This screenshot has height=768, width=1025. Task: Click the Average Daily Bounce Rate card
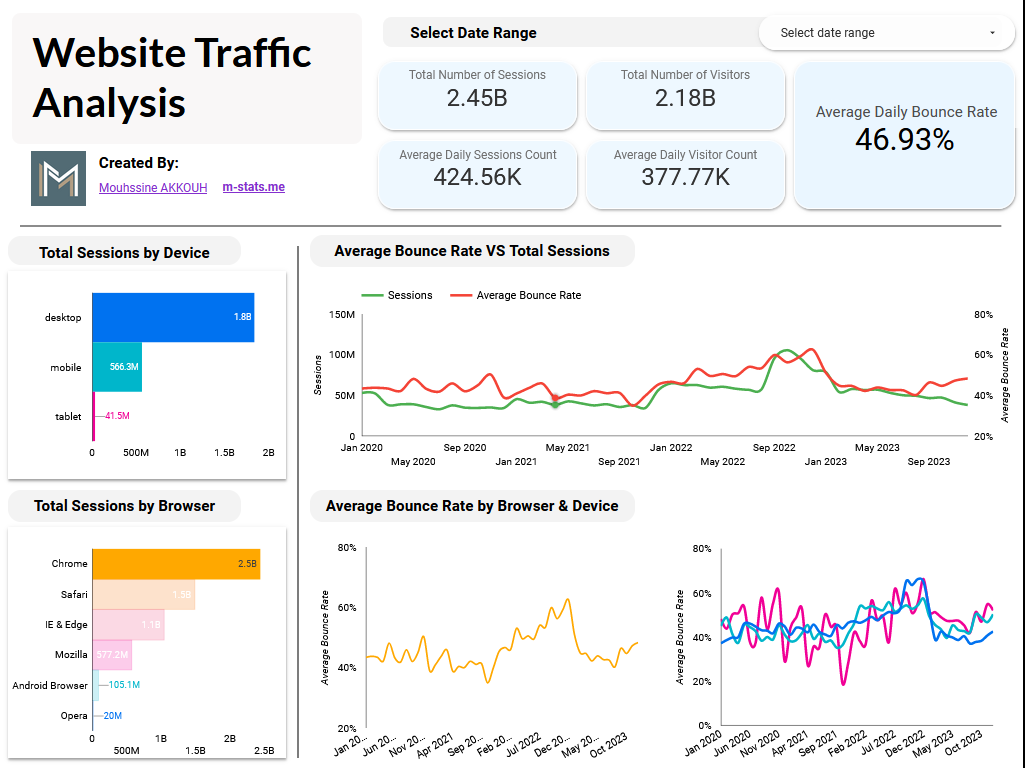[x=905, y=135]
